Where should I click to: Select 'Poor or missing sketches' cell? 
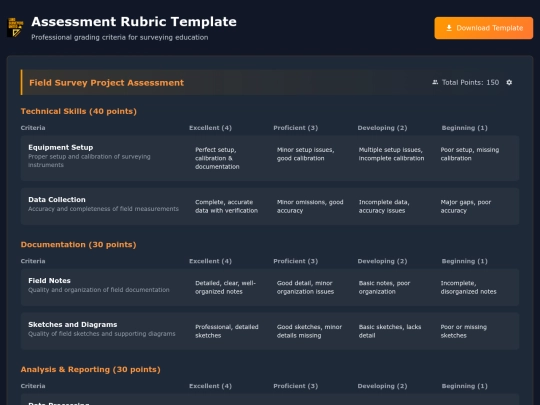point(464,331)
